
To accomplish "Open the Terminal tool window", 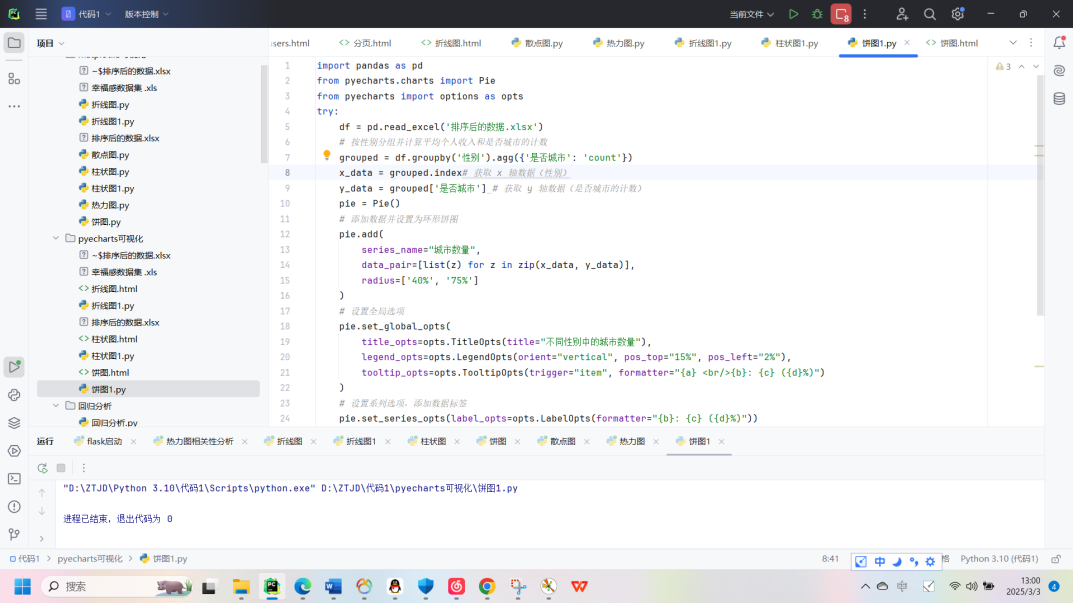I will (14, 478).
